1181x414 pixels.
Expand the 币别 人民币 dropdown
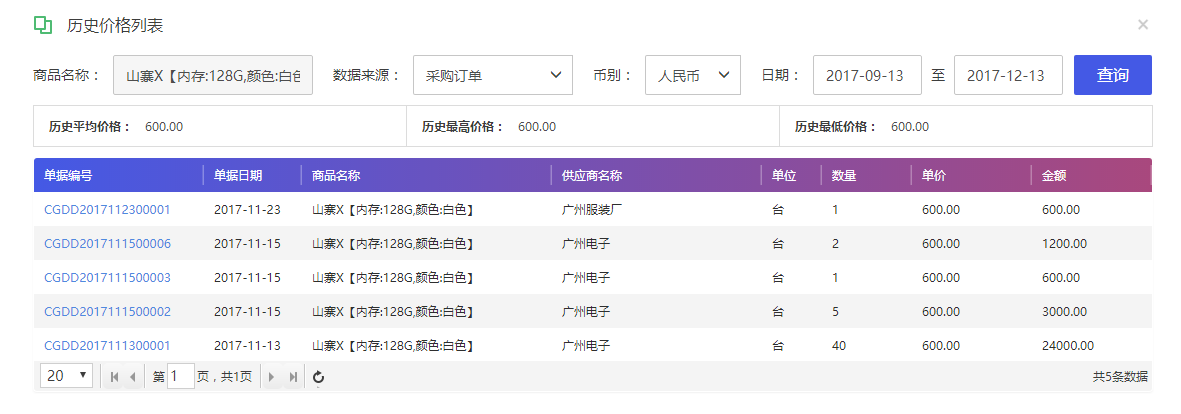point(693,75)
